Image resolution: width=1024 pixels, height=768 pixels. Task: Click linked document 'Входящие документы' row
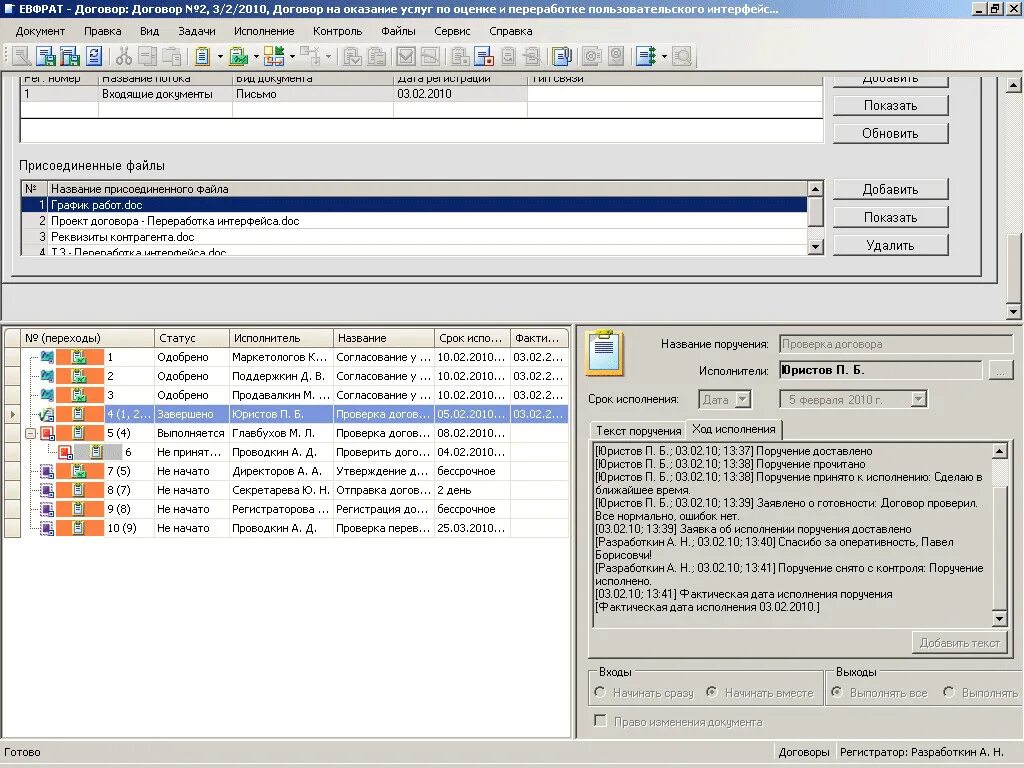(x=421, y=94)
